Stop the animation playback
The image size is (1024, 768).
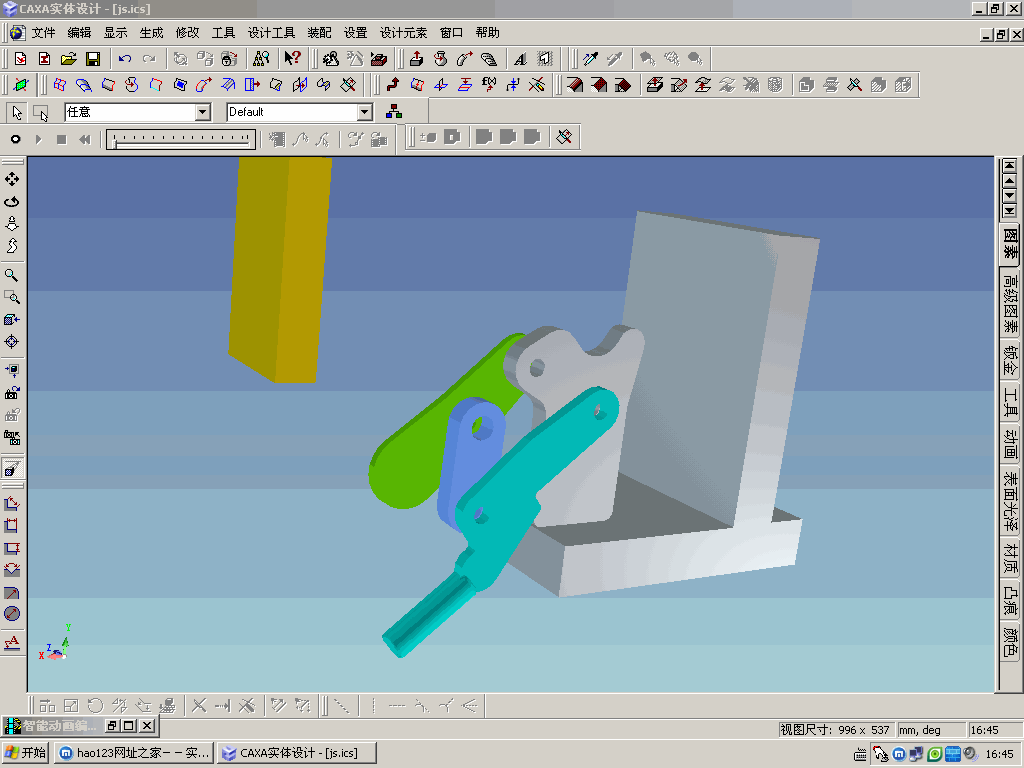click(61, 139)
